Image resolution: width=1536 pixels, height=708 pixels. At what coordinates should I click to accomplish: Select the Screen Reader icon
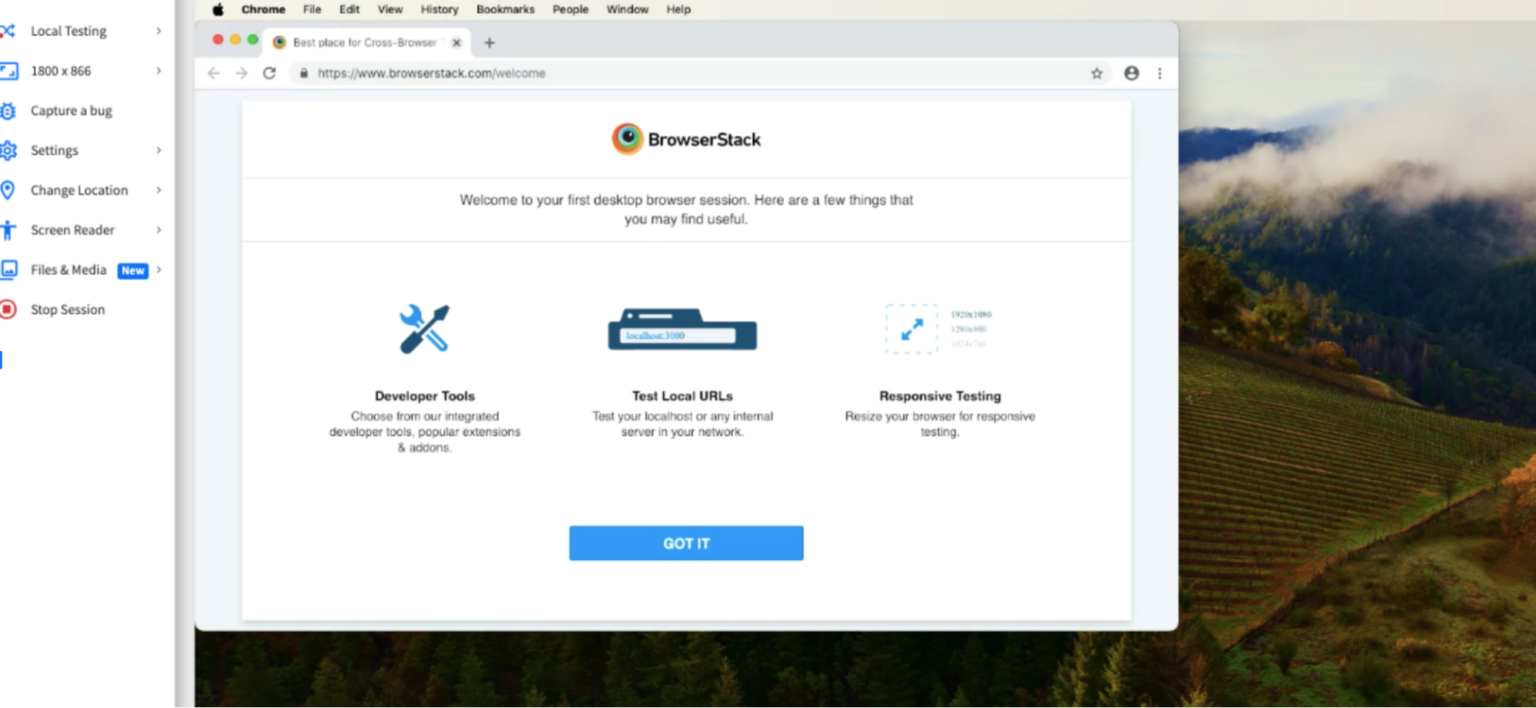[x=10, y=229]
